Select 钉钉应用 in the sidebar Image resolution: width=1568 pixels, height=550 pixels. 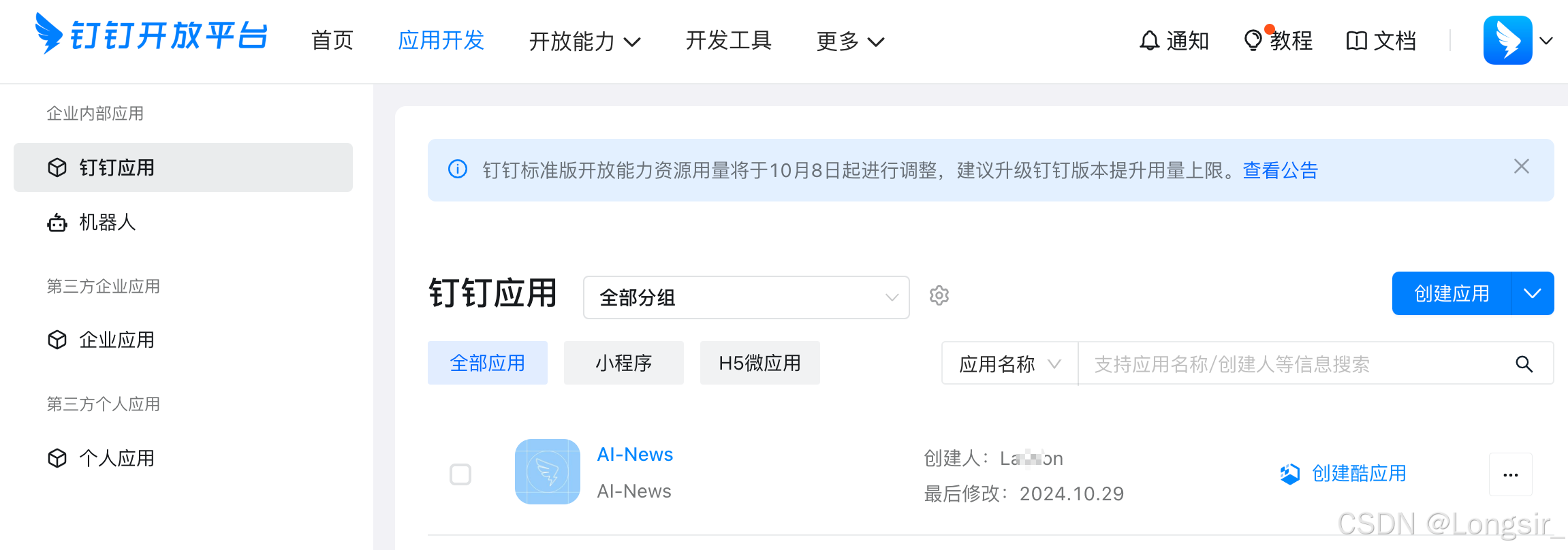tap(183, 167)
